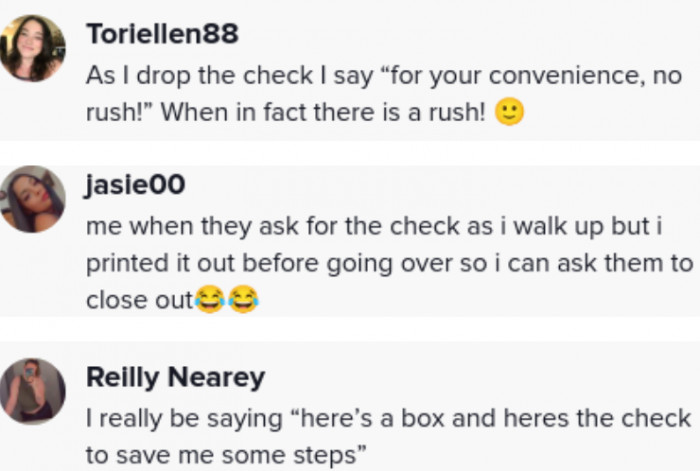Image resolution: width=700 pixels, height=471 pixels.
Task: Click the smiley face emoji after "rush!"
Action: coord(510,114)
